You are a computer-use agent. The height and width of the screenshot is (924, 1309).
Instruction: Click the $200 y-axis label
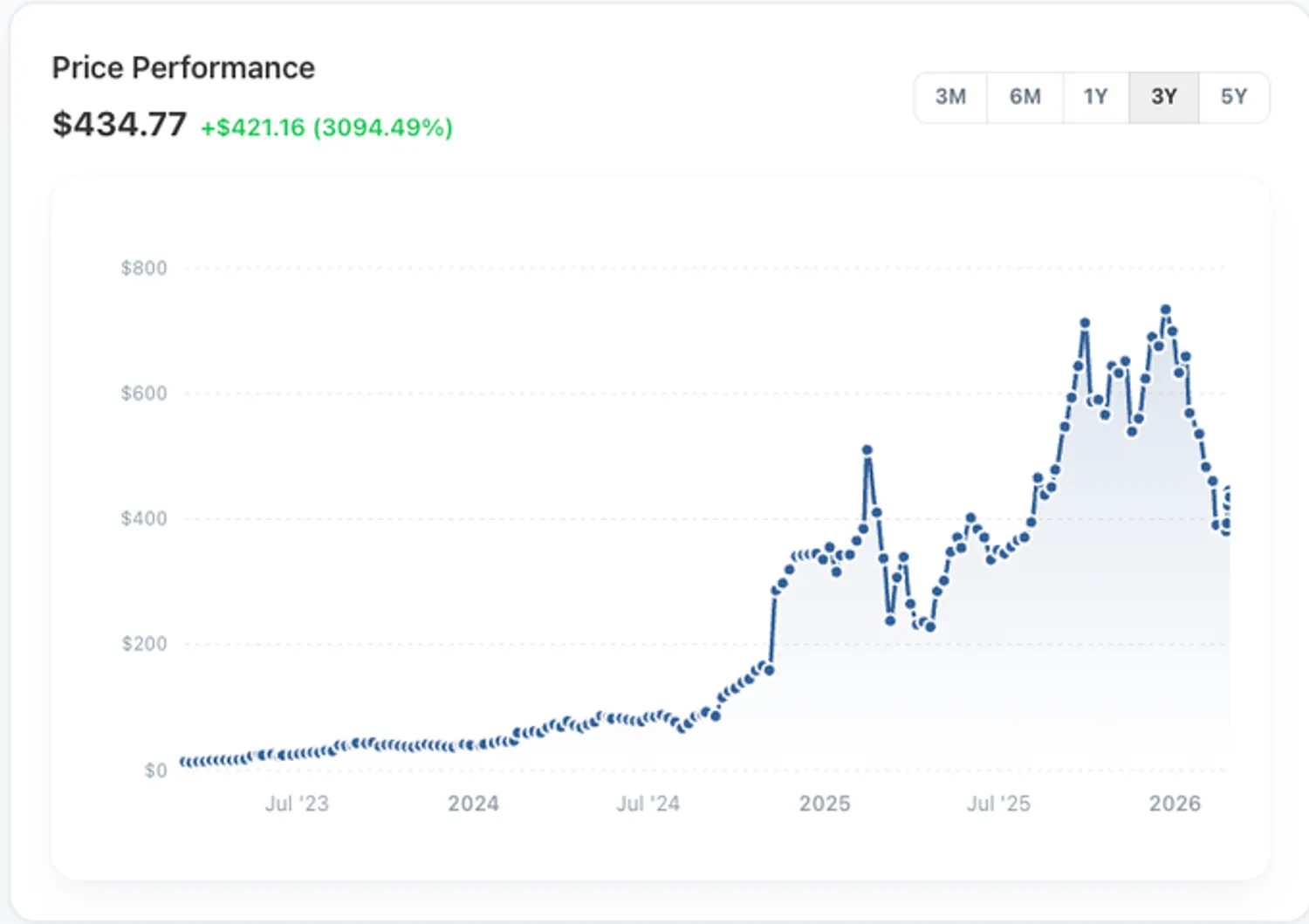pyautogui.click(x=144, y=644)
